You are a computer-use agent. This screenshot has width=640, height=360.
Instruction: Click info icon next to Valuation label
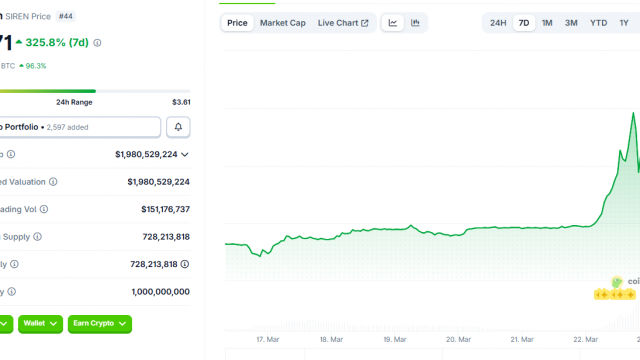point(53,182)
